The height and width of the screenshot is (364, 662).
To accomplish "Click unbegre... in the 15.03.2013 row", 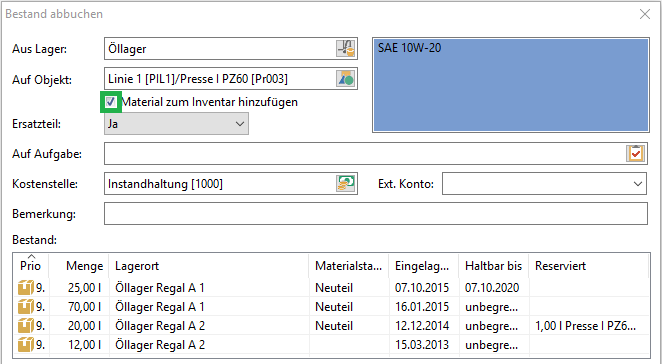I will pos(491,345).
